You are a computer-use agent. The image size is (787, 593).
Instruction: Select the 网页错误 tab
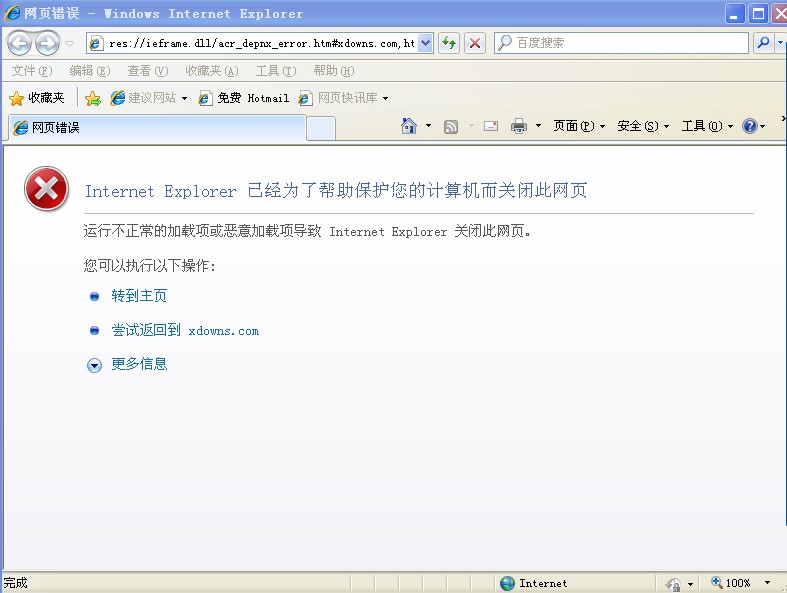157,128
